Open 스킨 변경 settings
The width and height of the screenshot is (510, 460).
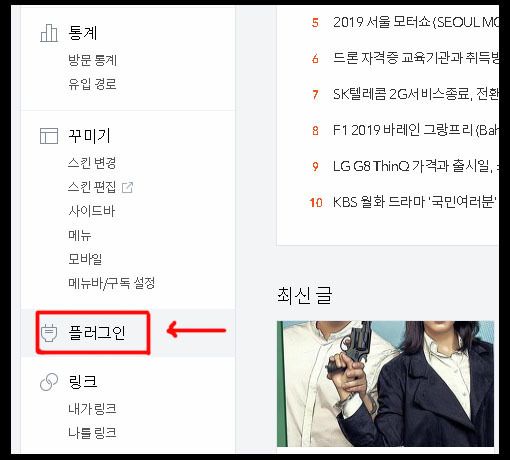click(92, 163)
